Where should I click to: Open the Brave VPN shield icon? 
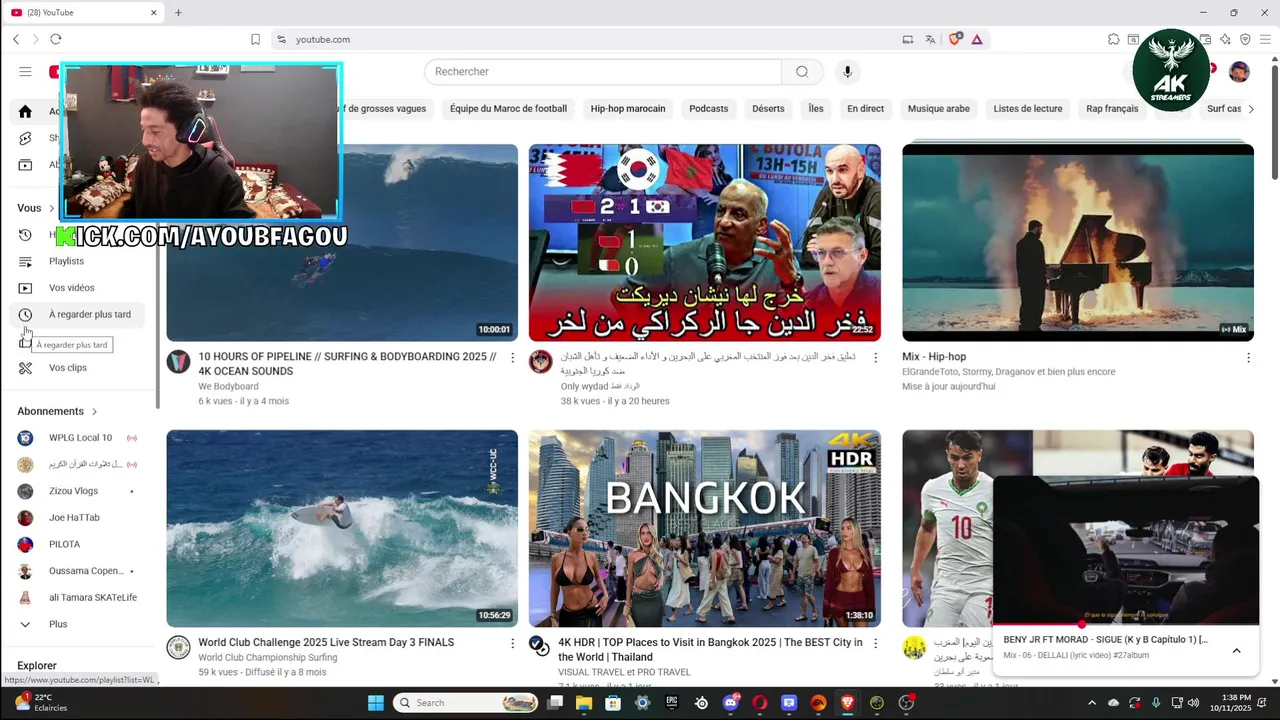pos(1245,39)
